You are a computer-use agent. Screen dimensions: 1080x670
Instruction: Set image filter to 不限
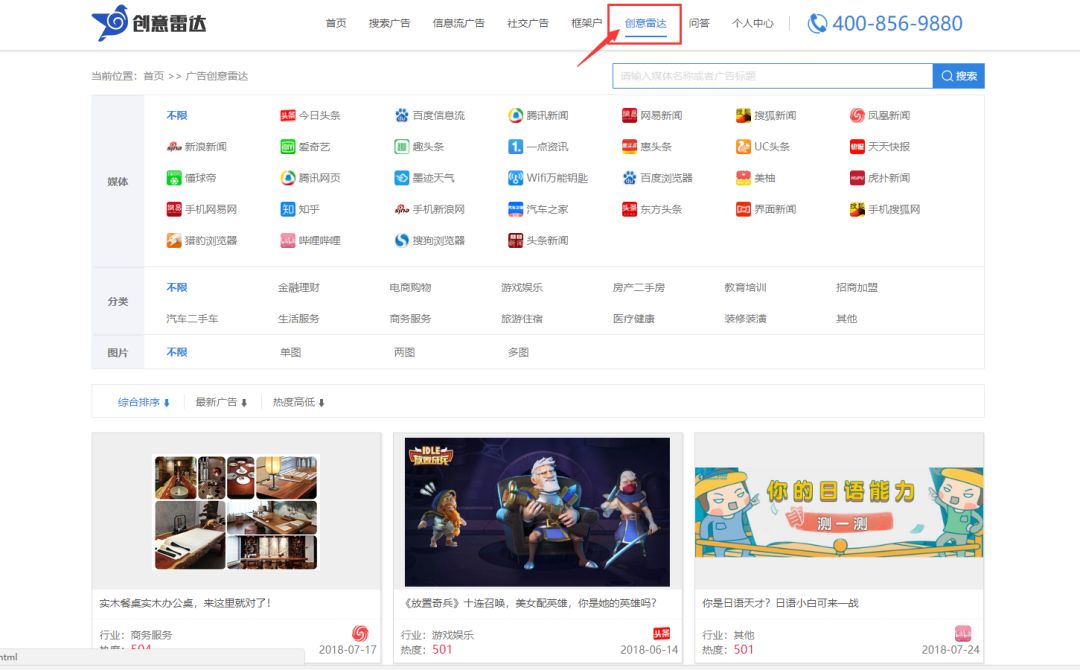tap(177, 353)
